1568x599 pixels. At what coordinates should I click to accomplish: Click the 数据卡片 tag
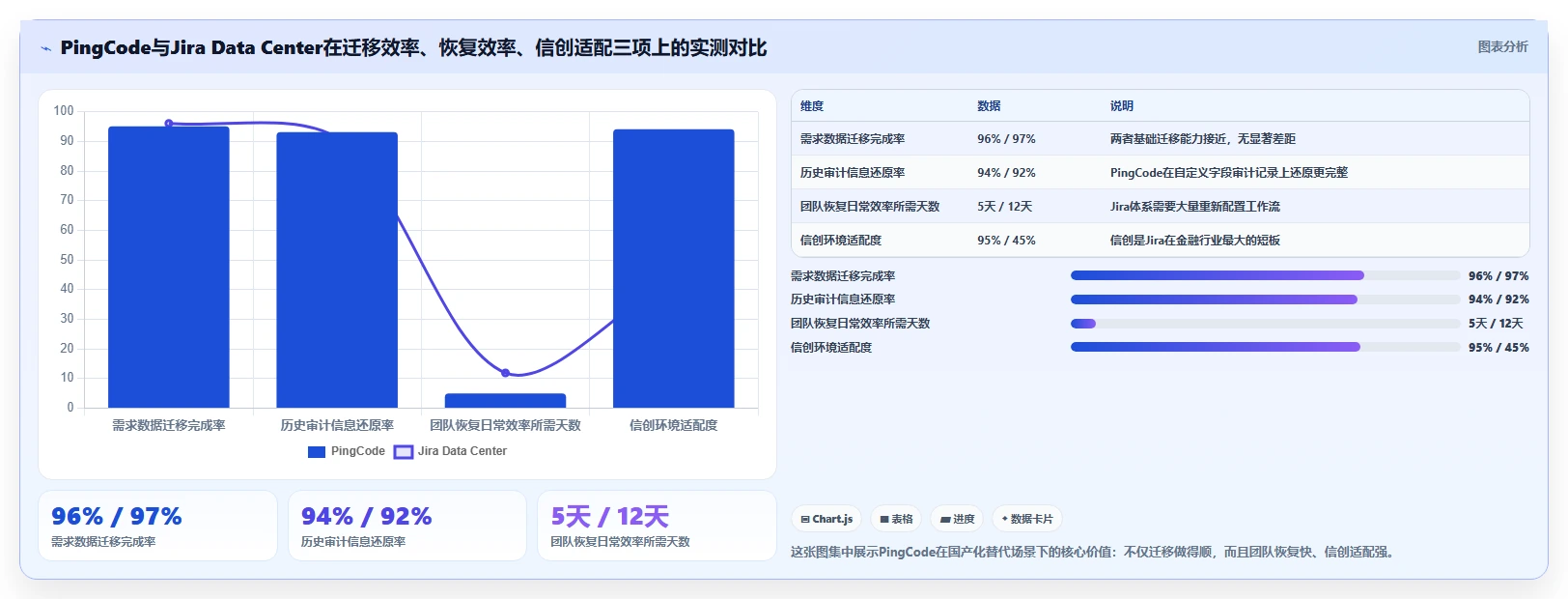[x=1027, y=519]
